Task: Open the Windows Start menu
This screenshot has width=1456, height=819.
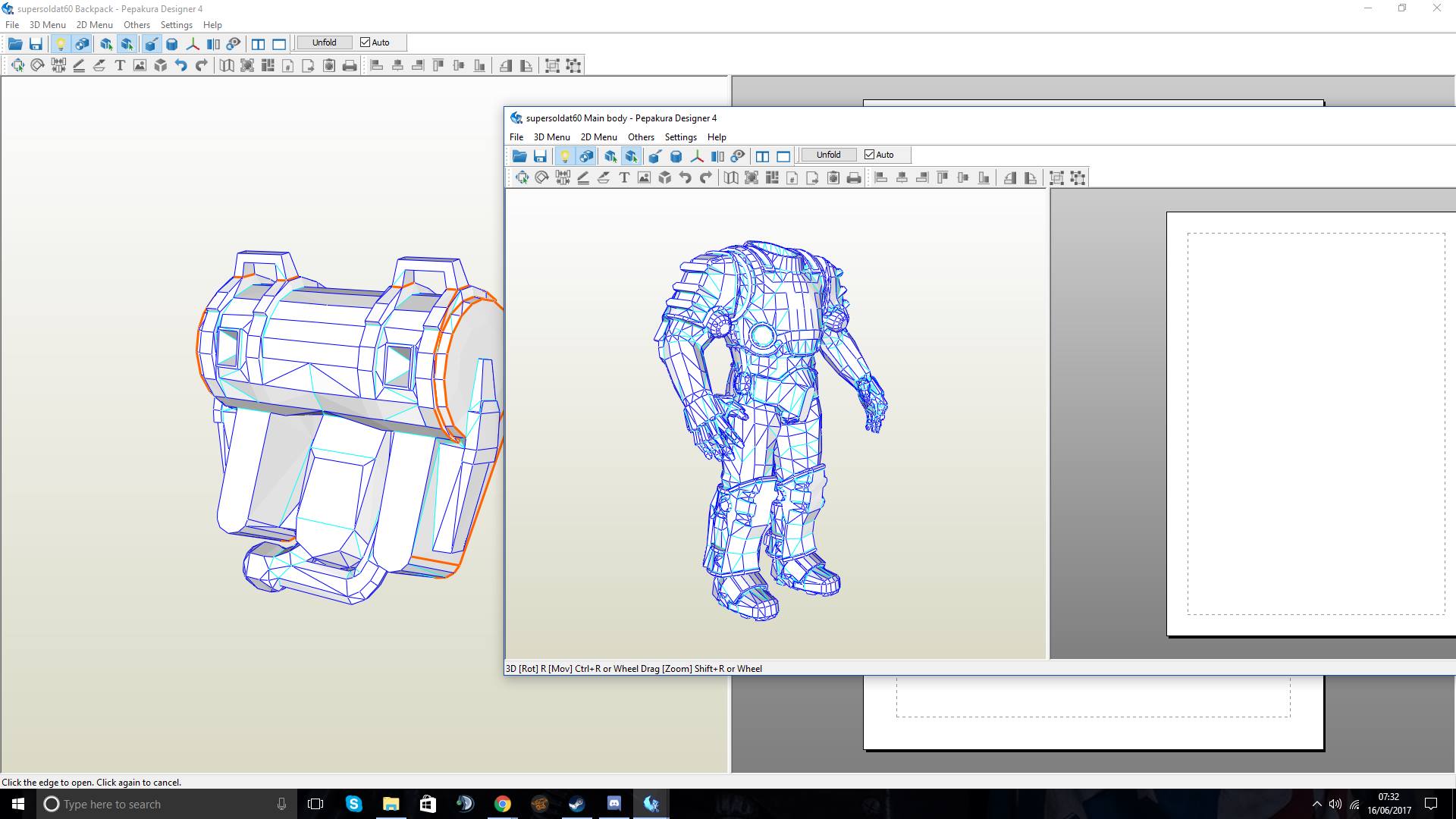Action: [18, 804]
